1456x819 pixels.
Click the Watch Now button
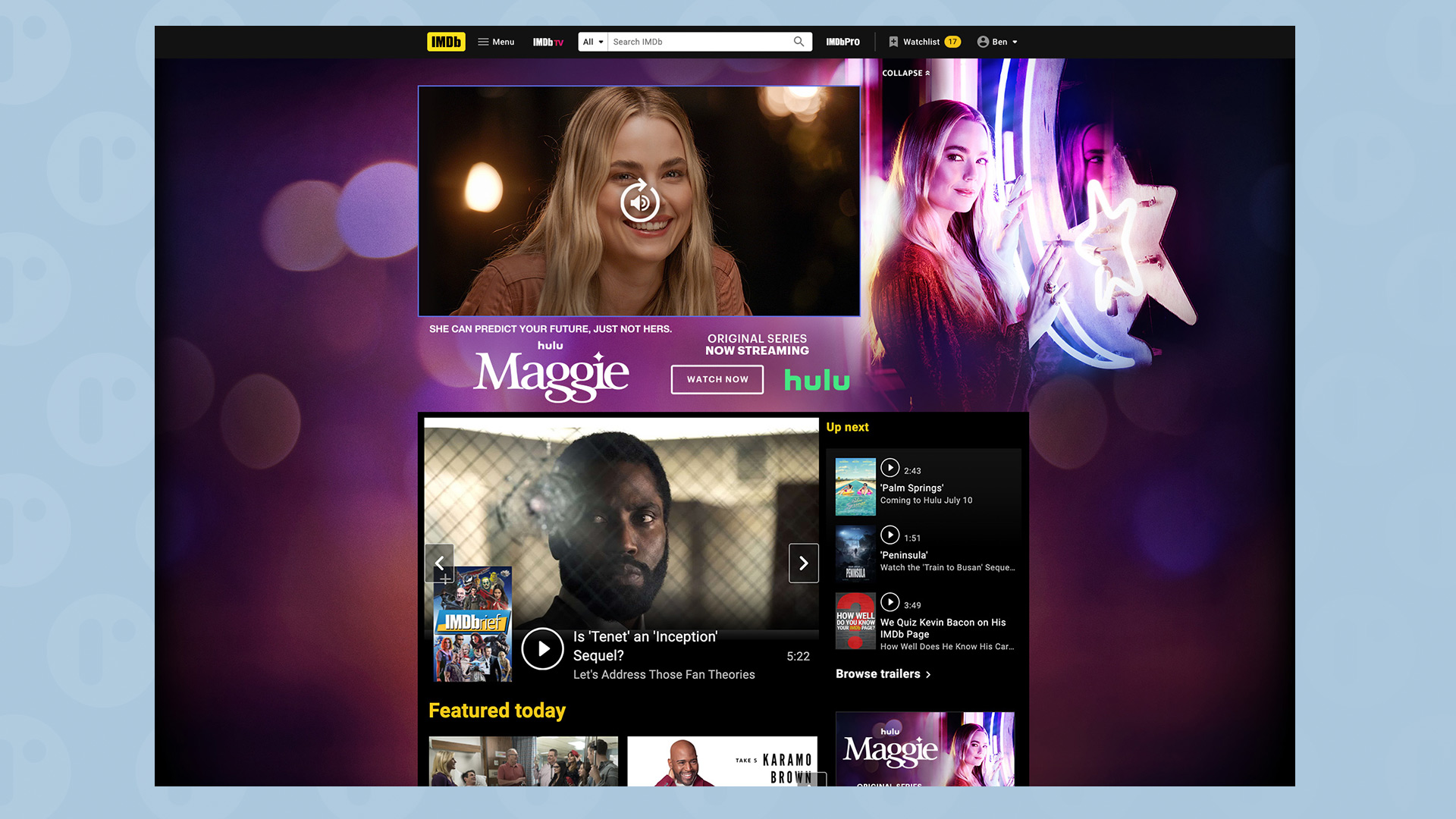point(717,379)
